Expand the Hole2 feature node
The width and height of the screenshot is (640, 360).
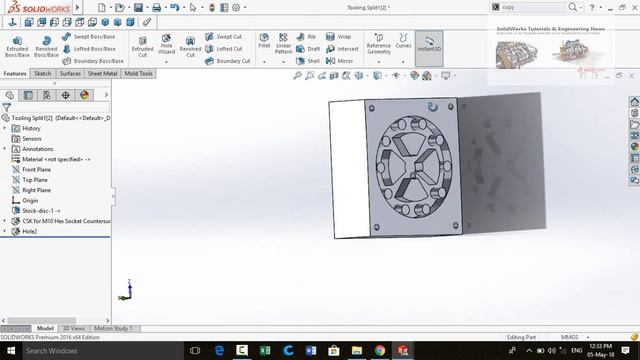tap(4, 231)
